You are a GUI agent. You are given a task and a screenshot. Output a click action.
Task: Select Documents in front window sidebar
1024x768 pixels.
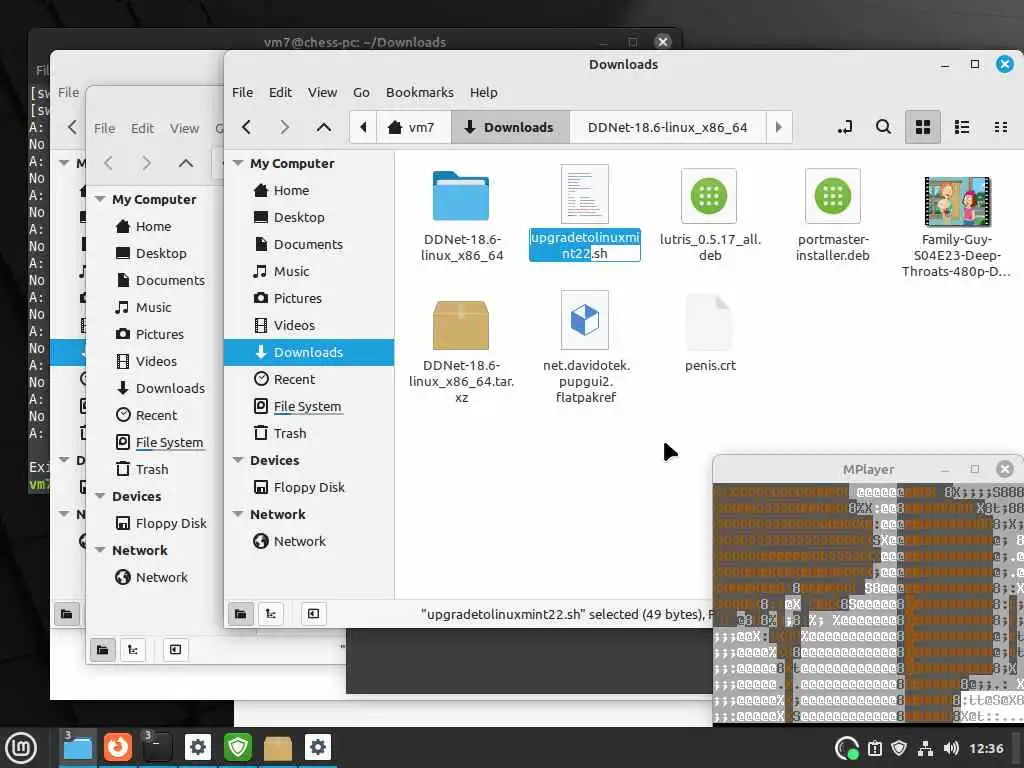click(309, 244)
